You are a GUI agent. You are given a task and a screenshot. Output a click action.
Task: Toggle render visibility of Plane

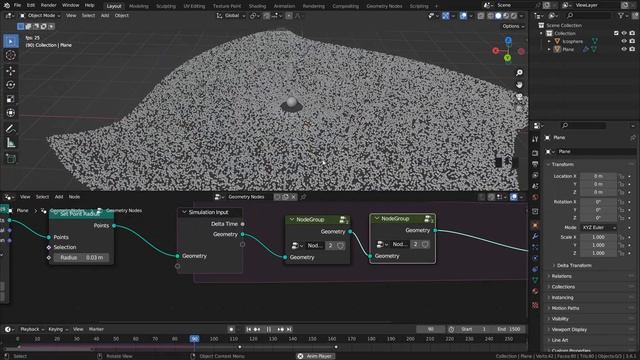click(x=632, y=49)
